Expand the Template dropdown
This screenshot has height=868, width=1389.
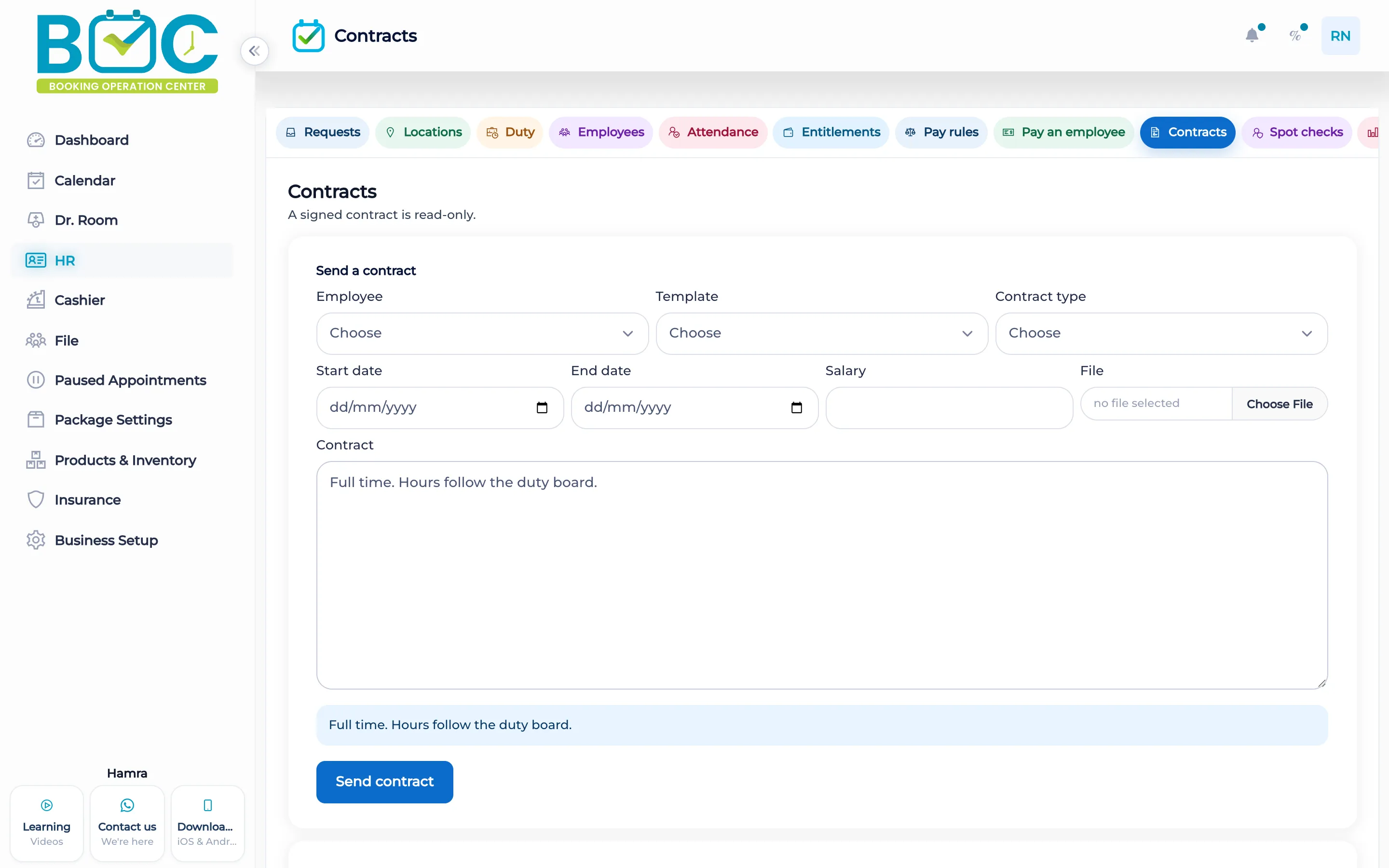[x=821, y=334]
